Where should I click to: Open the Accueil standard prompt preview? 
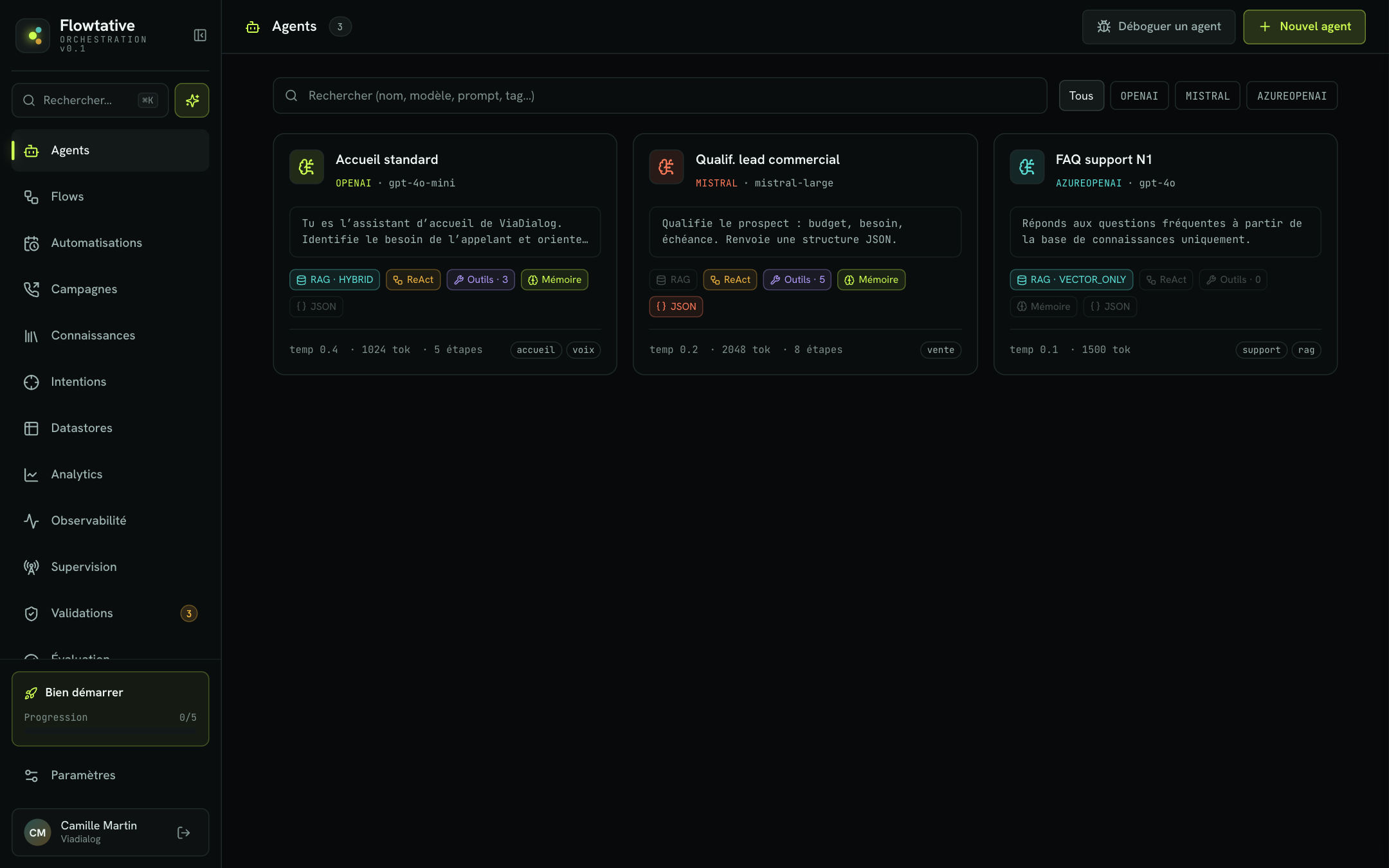pyautogui.click(x=445, y=231)
